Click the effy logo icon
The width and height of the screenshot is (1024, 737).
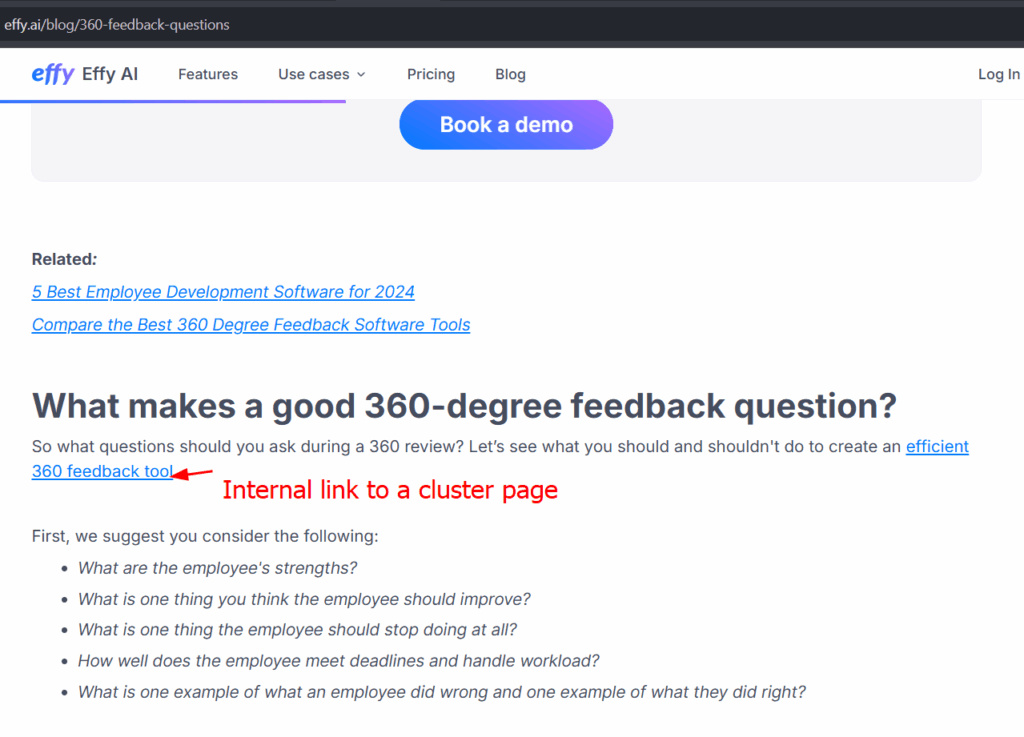click(x=53, y=74)
